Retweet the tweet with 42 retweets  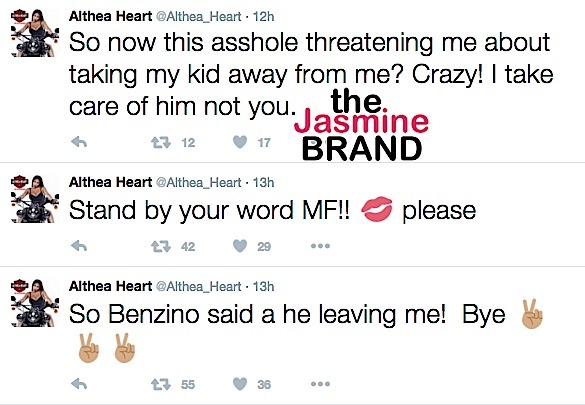161,247
